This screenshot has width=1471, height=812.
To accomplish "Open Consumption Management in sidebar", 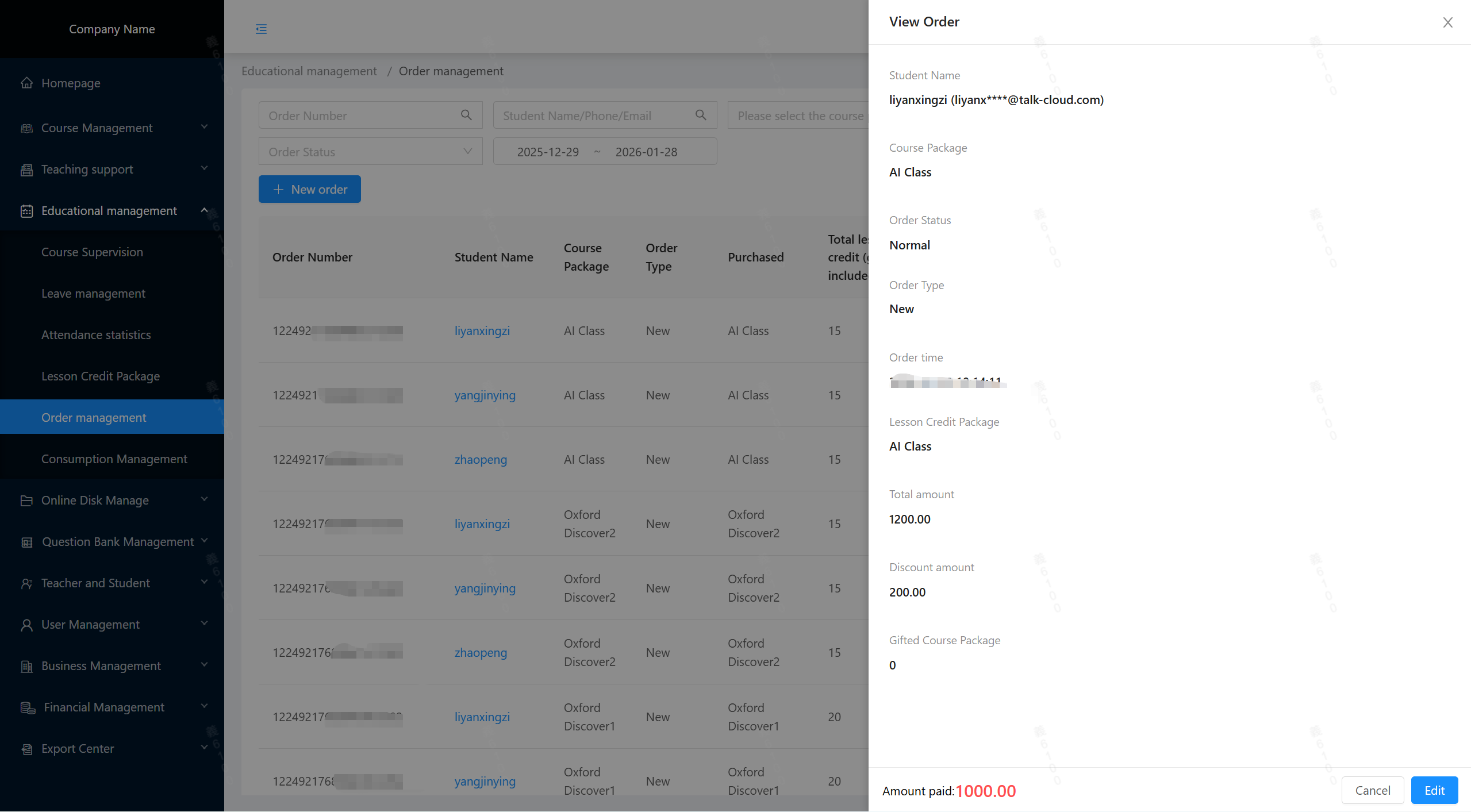I will click(114, 459).
